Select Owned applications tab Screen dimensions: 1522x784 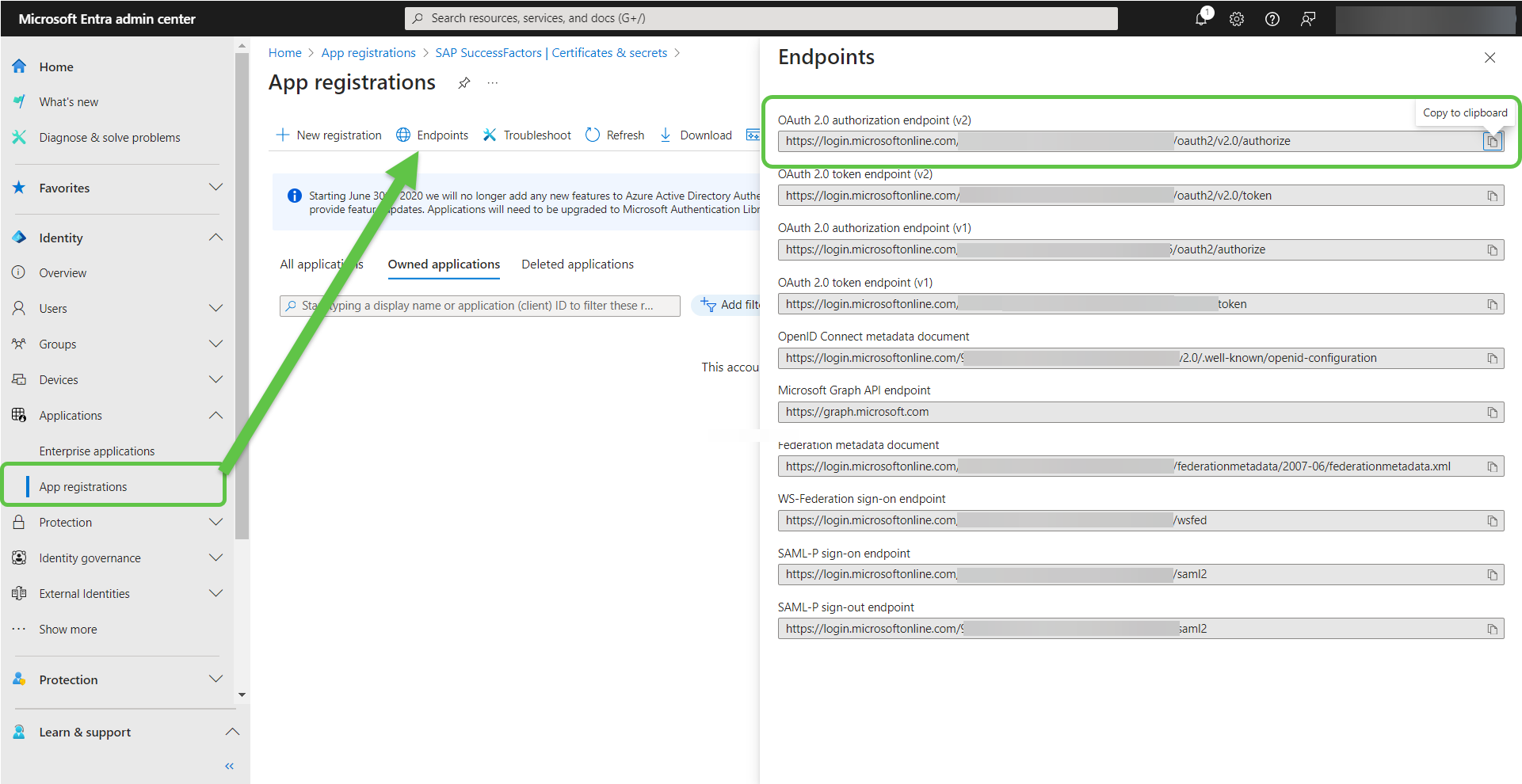(x=444, y=265)
